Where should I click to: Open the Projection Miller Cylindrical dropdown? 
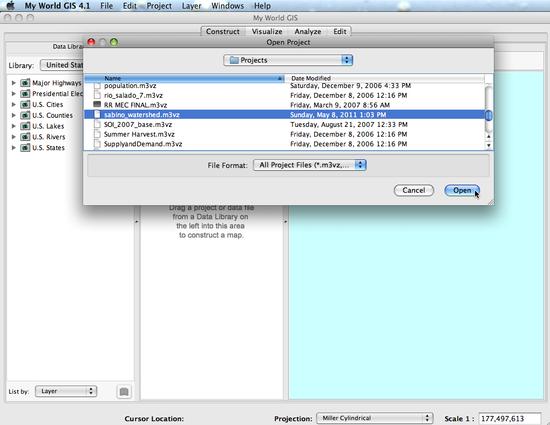click(x=374, y=418)
